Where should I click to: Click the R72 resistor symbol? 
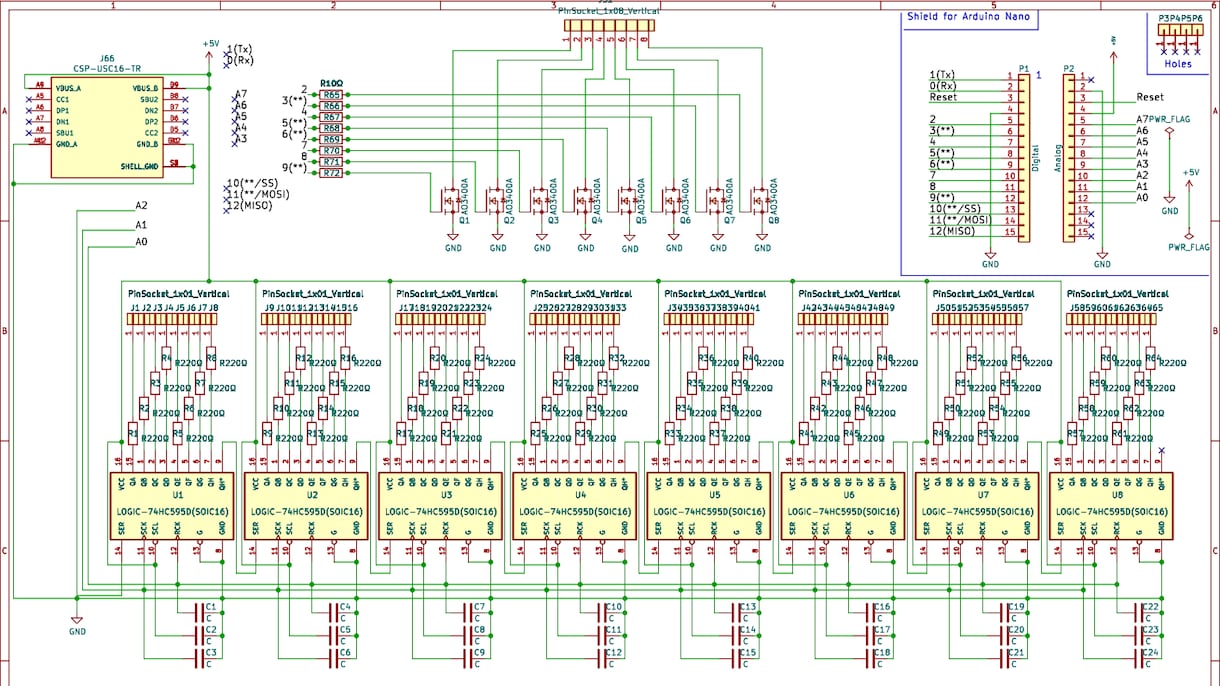tap(331, 172)
